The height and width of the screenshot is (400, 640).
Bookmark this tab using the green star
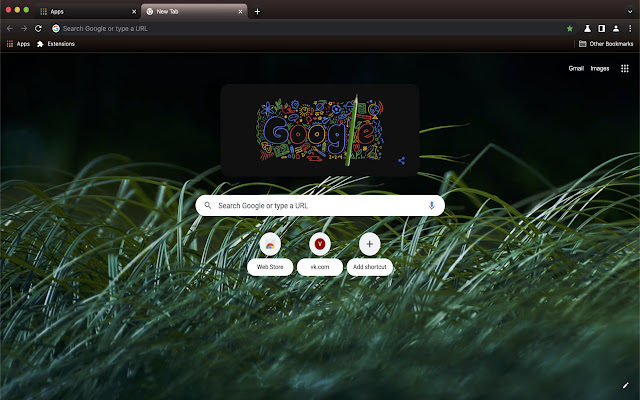570,29
